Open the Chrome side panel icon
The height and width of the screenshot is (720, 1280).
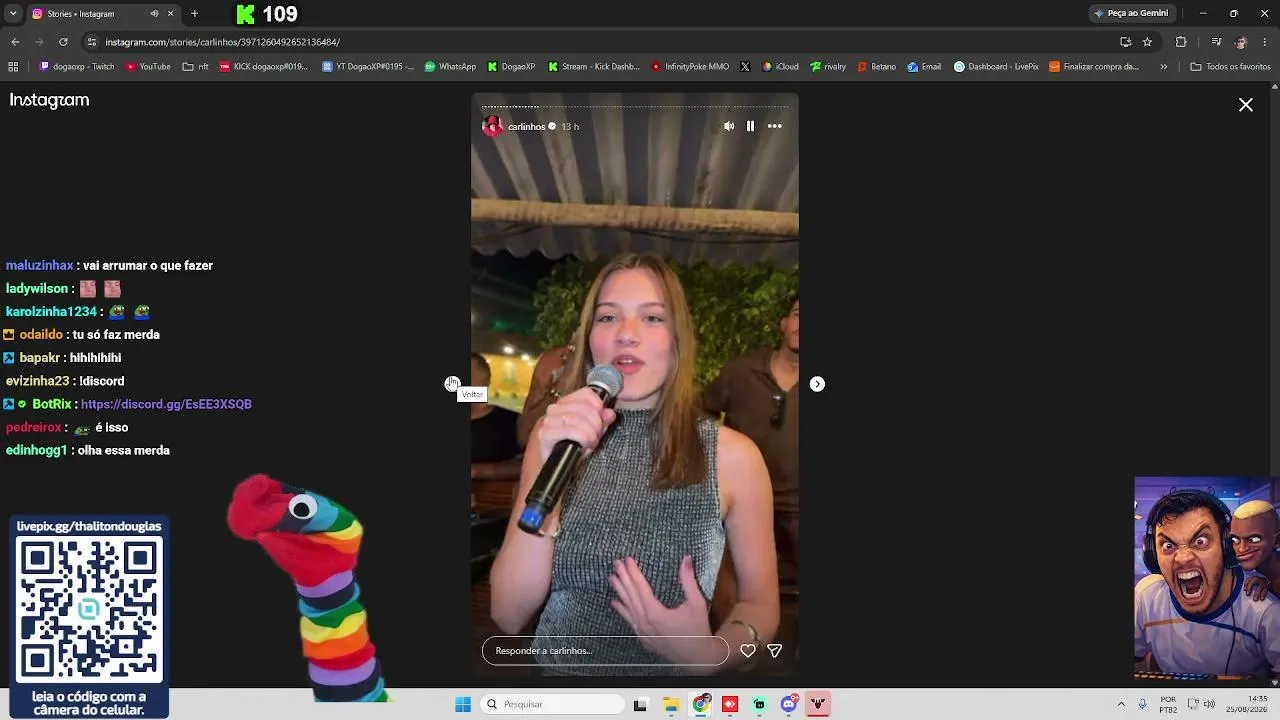pos(1216,42)
